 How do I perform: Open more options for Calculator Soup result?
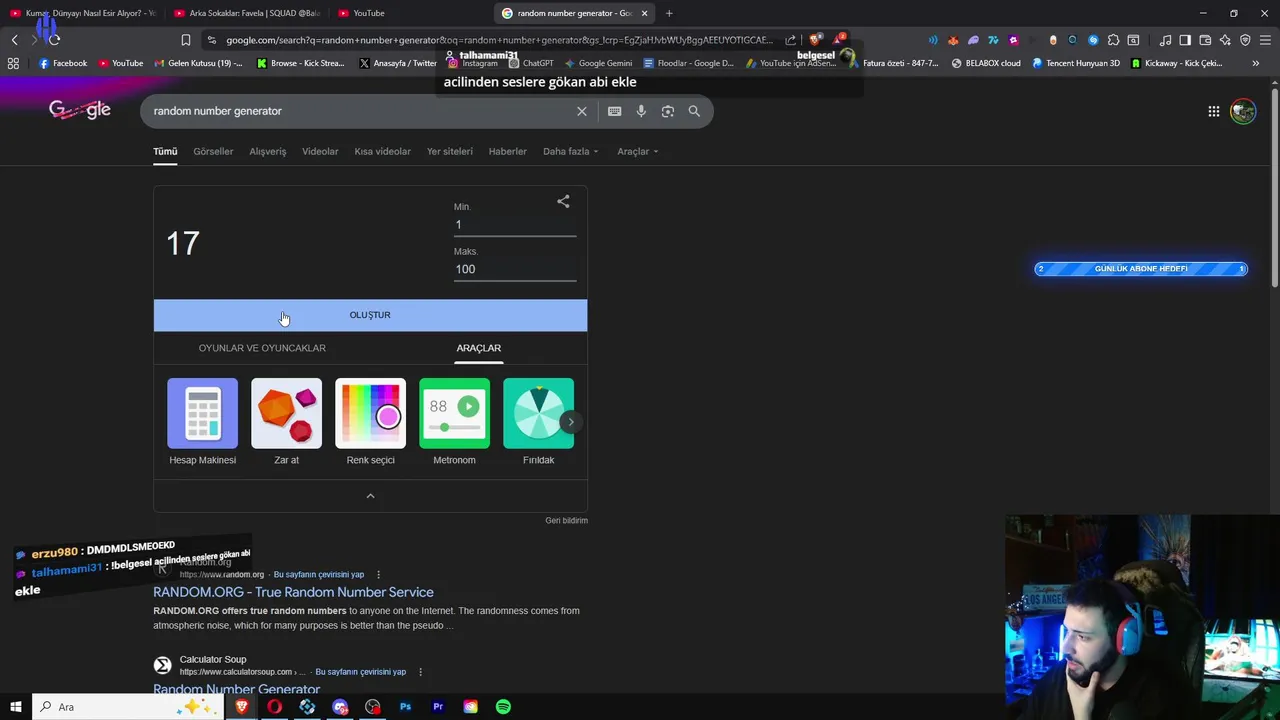(420, 672)
